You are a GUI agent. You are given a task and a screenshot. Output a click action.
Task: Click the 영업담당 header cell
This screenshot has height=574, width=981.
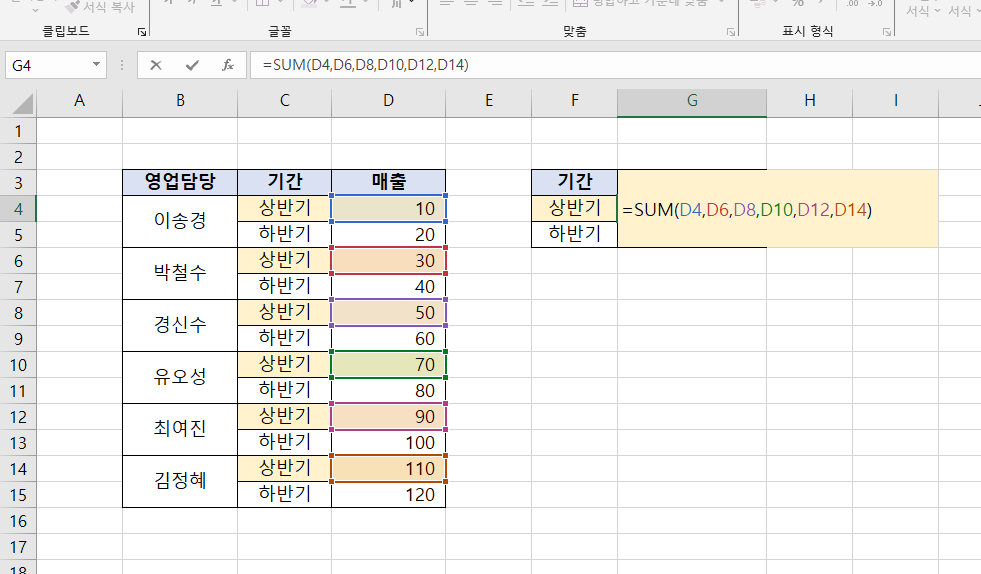[180, 182]
